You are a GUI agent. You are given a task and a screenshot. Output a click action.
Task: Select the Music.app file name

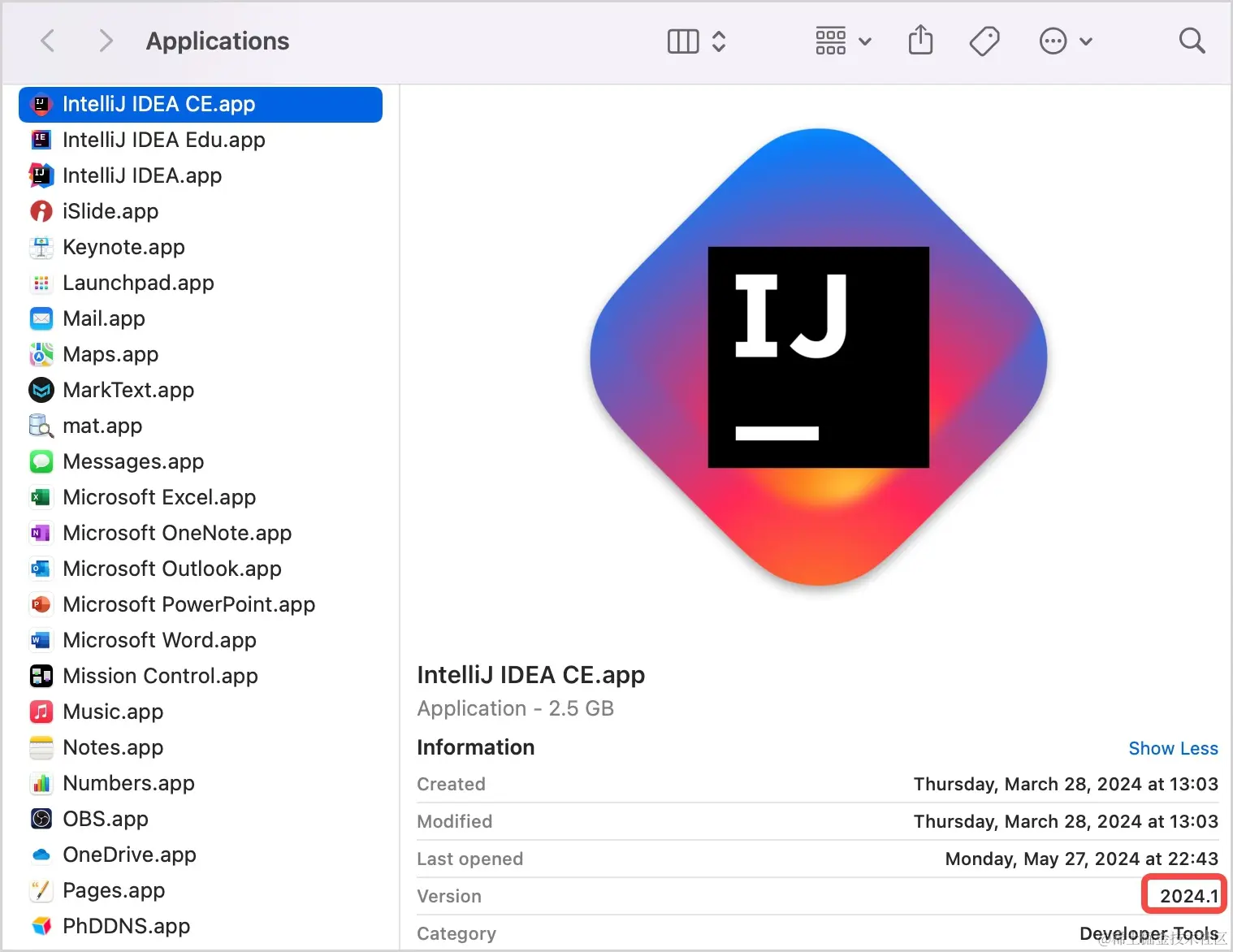point(113,712)
